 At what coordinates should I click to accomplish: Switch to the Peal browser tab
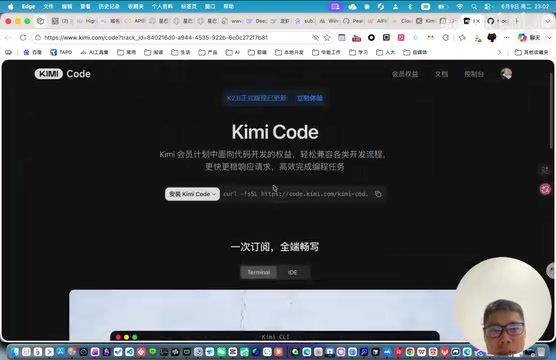click(x=353, y=21)
